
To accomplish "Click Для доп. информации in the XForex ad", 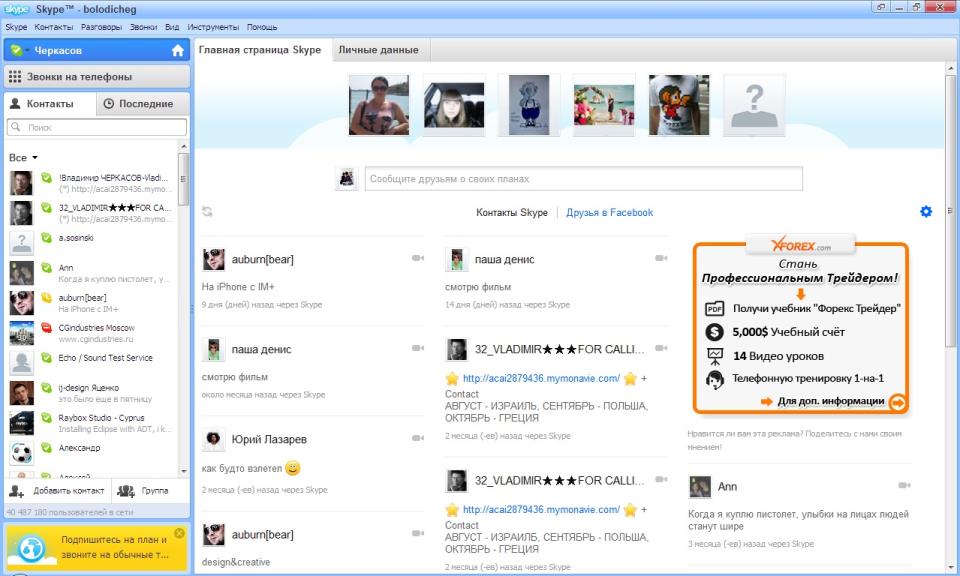I will tap(831, 401).
